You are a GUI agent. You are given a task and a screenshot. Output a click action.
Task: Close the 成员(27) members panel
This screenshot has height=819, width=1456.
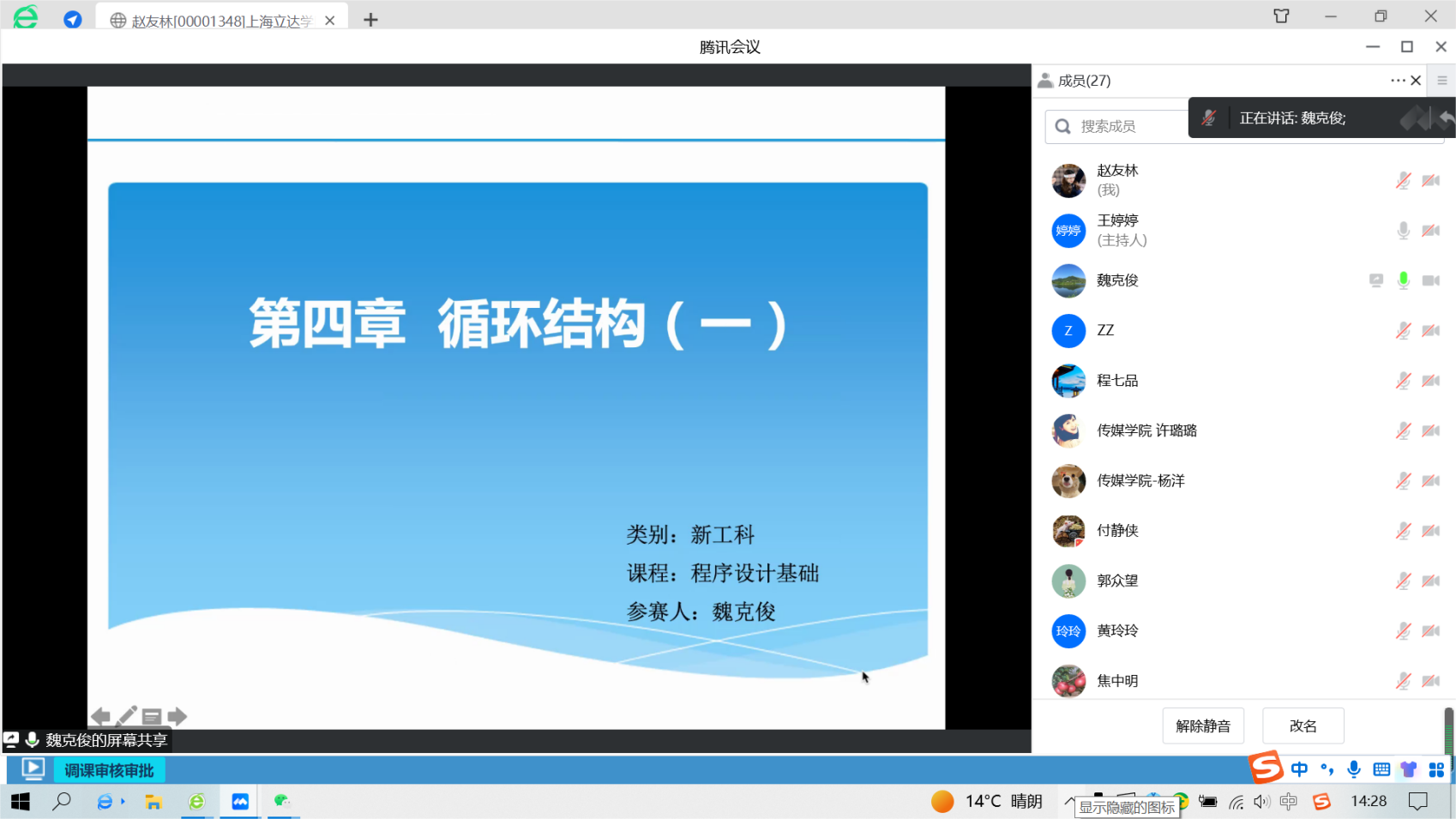click(x=1416, y=81)
